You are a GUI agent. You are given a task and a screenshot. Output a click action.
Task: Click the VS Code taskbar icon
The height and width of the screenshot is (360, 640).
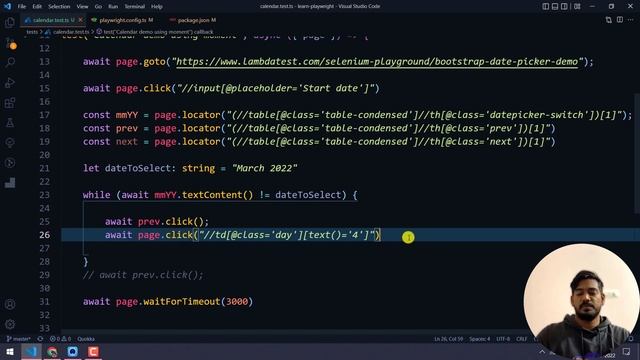(31, 351)
